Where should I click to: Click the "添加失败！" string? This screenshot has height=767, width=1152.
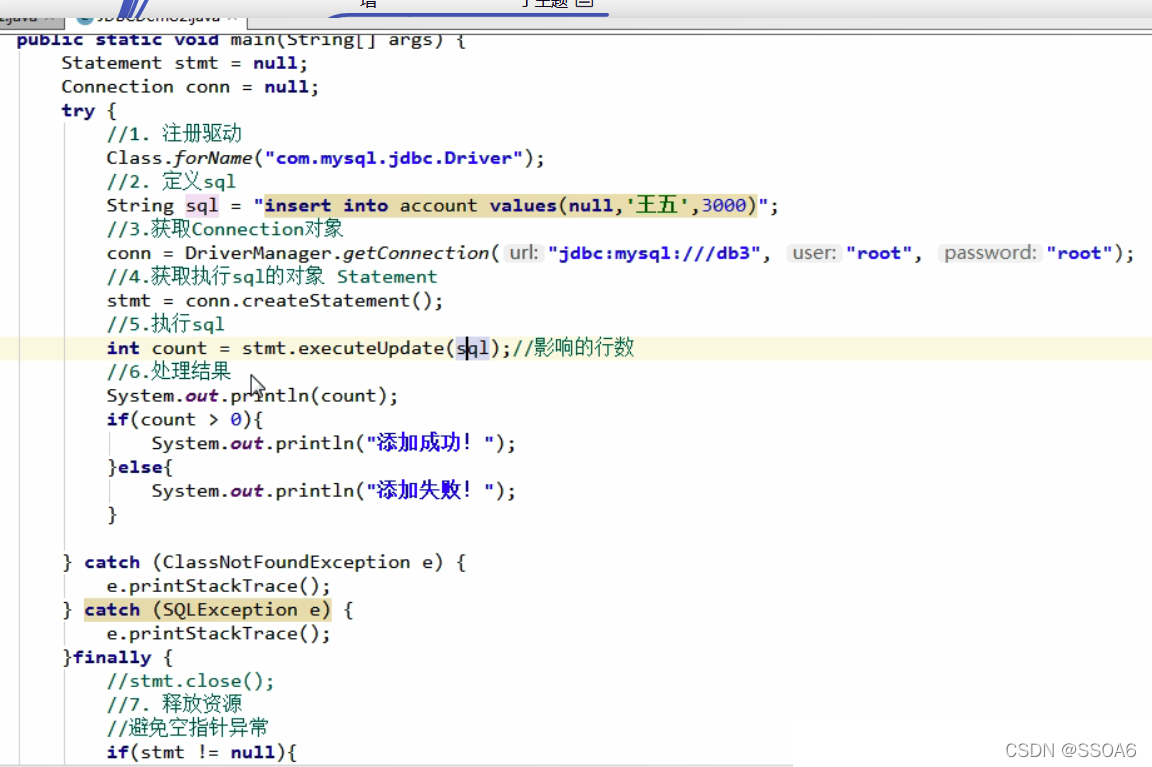tap(429, 491)
